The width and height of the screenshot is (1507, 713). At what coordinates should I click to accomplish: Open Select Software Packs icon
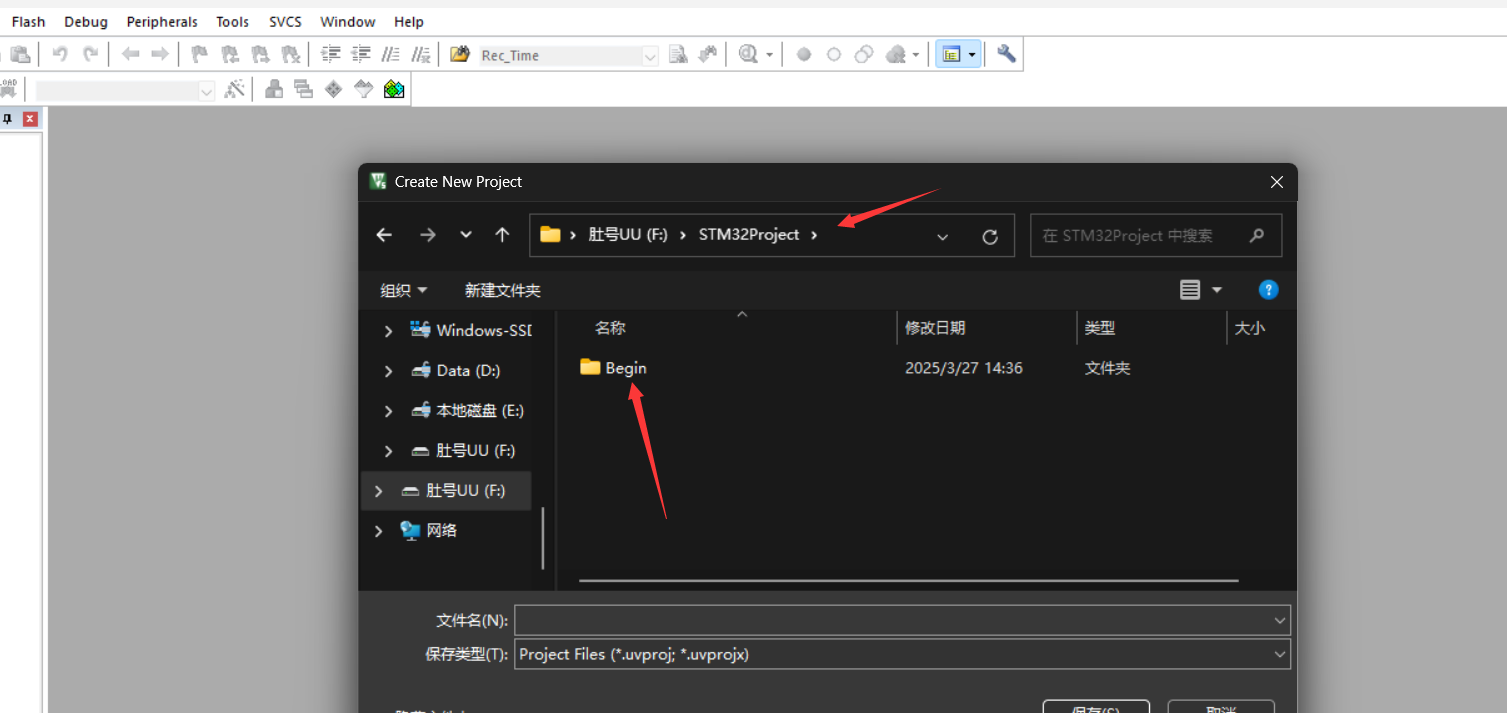[x=364, y=89]
